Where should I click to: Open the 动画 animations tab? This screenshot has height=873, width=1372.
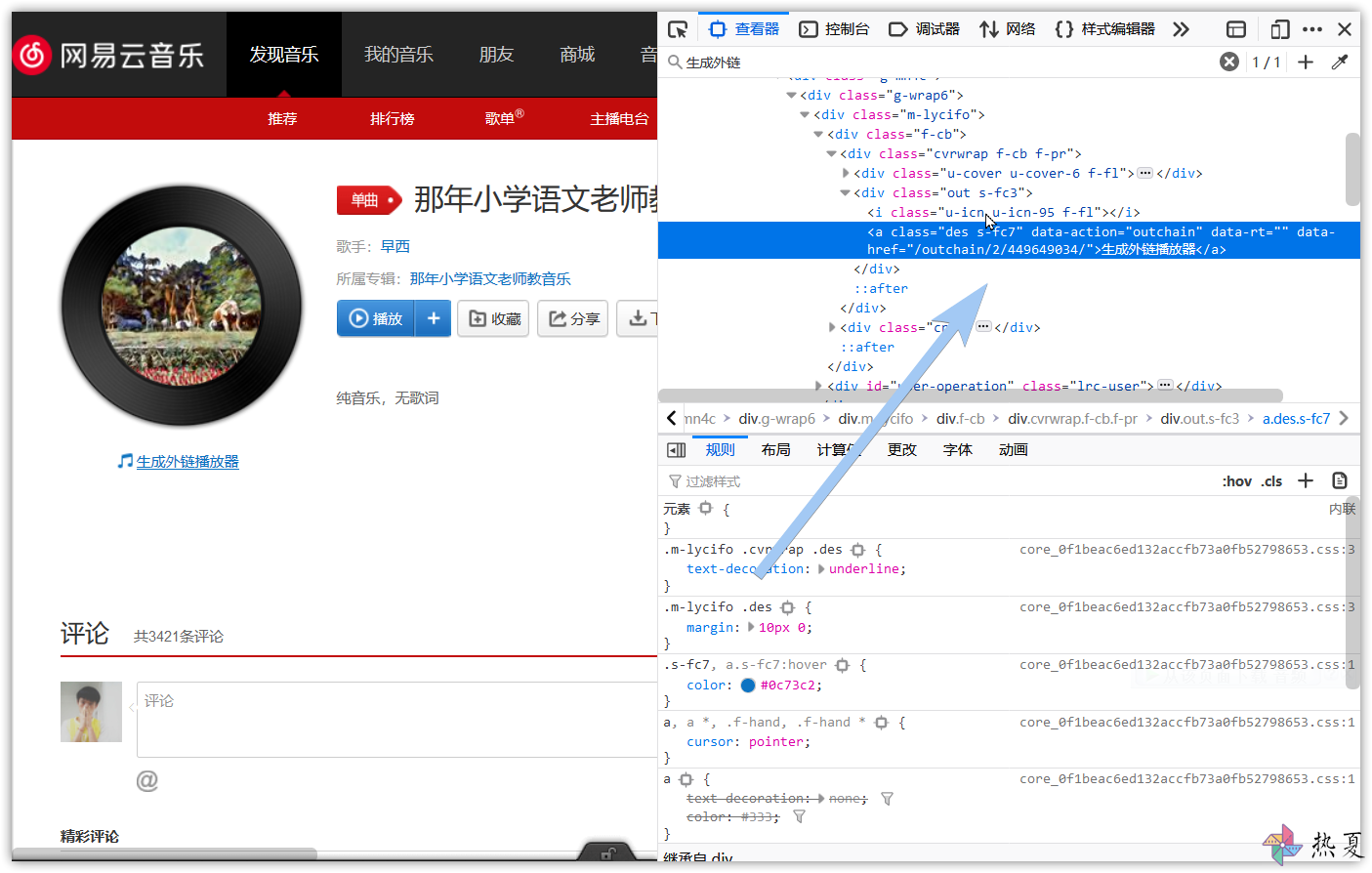(x=1014, y=450)
